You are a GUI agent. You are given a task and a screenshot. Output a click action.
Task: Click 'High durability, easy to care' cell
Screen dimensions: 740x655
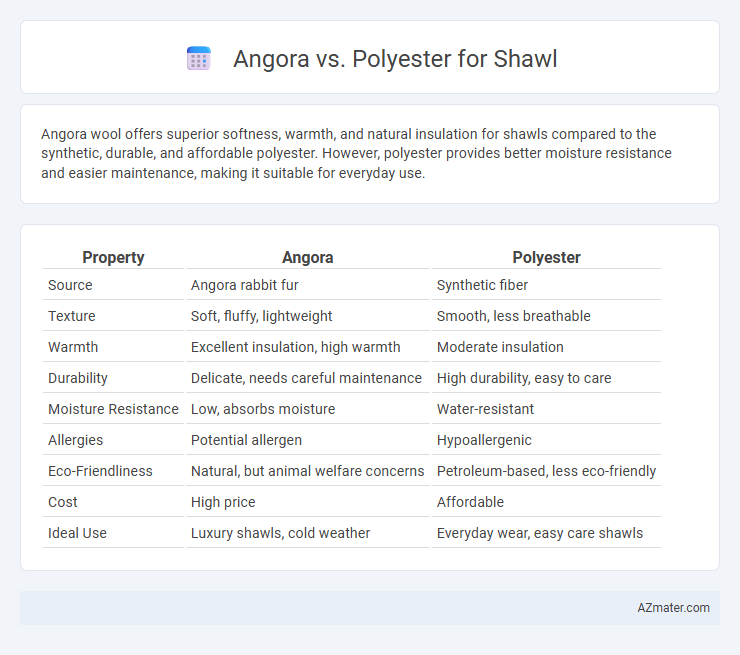[x=524, y=378]
